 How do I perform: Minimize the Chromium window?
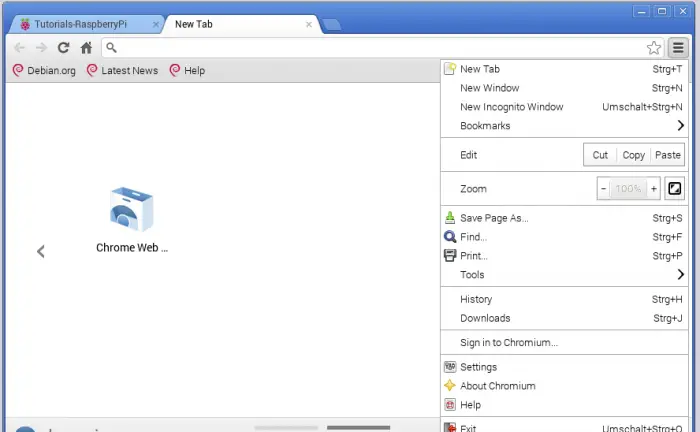pyautogui.click(x=641, y=11)
